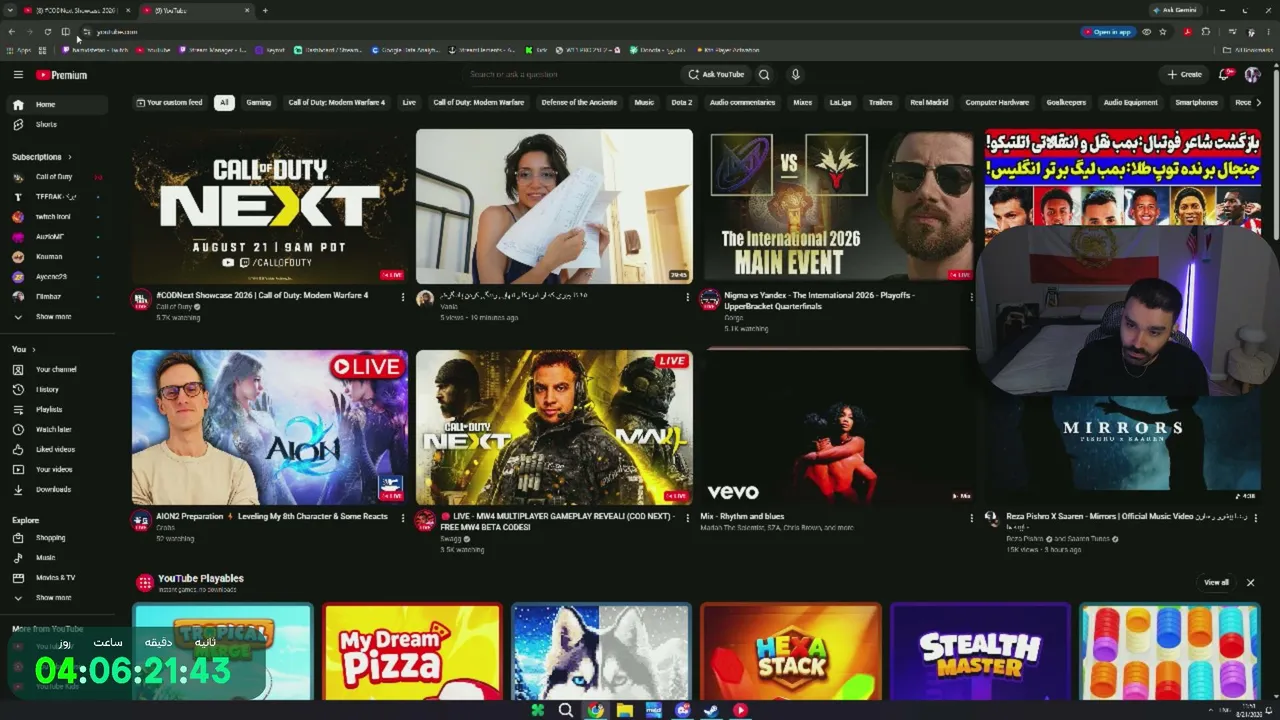This screenshot has height=720, width=1280.
Task: Click the browser address bar
Action: [580, 32]
